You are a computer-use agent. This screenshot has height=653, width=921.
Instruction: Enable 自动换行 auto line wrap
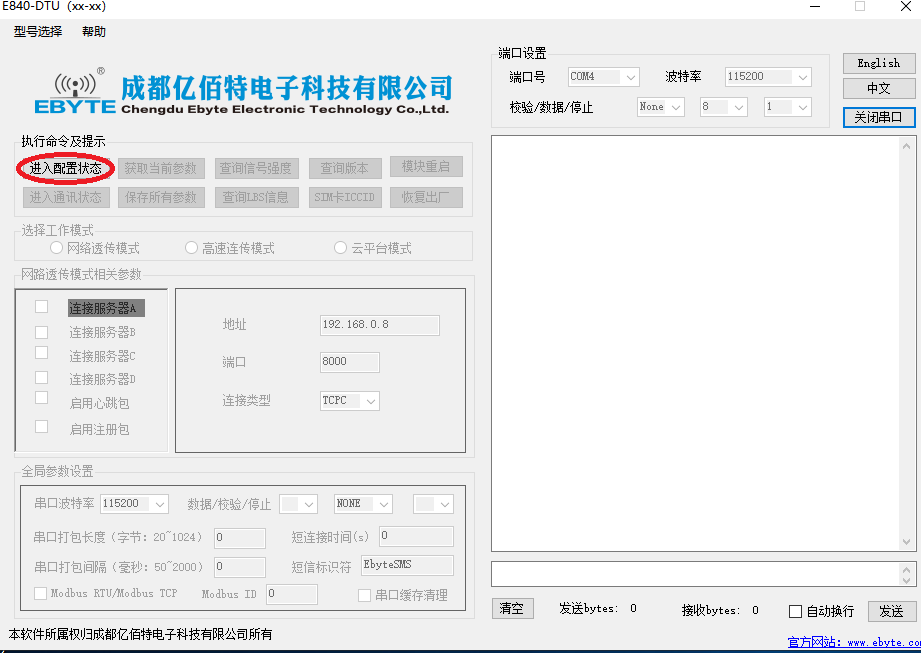[x=793, y=611]
